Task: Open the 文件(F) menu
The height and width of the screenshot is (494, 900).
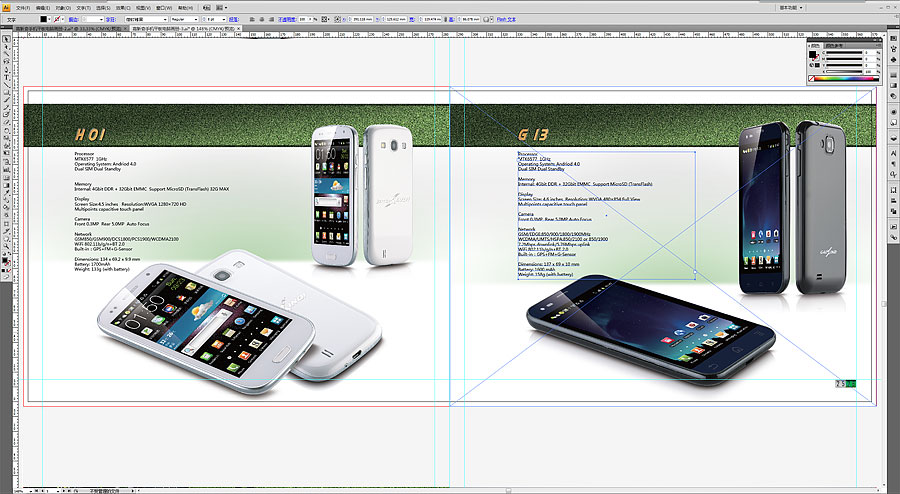Action: [x=25, y=7]
